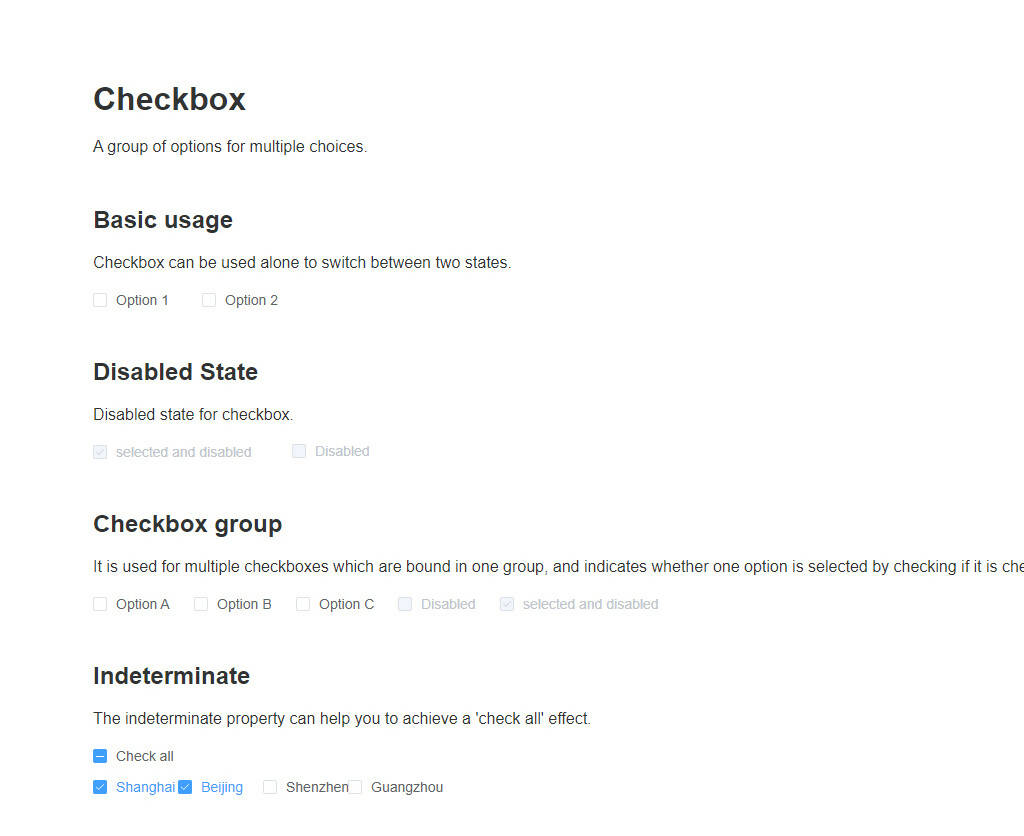Click the Indeterminate heading
This screenshot has width=1024, height=836.
[x=171, y=676]
